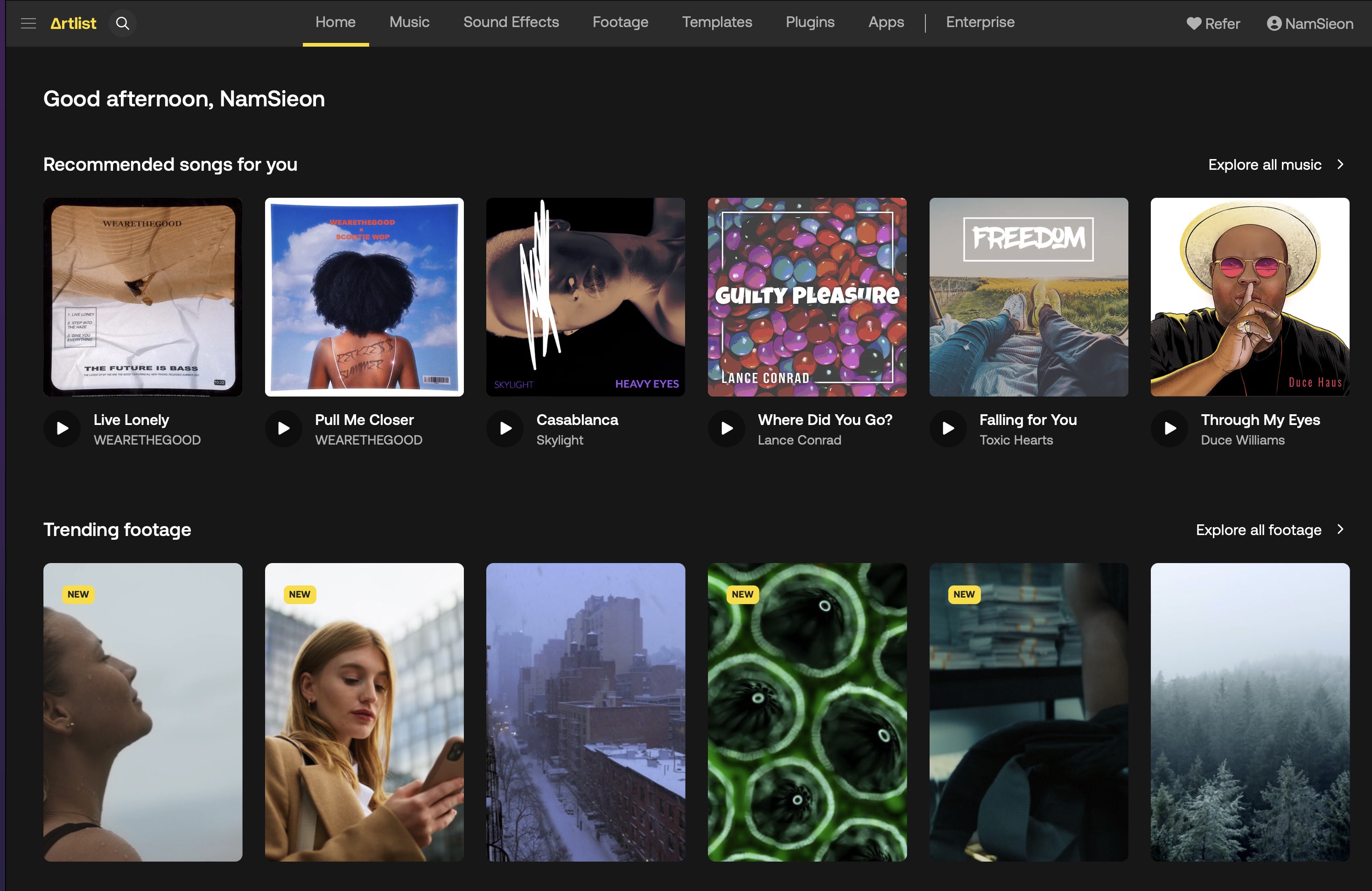Viewport: 1372px width, 891px height.
Task: Click chevron next to Explore all footage
Action: pyautogui.click(x=1340, y=529)
